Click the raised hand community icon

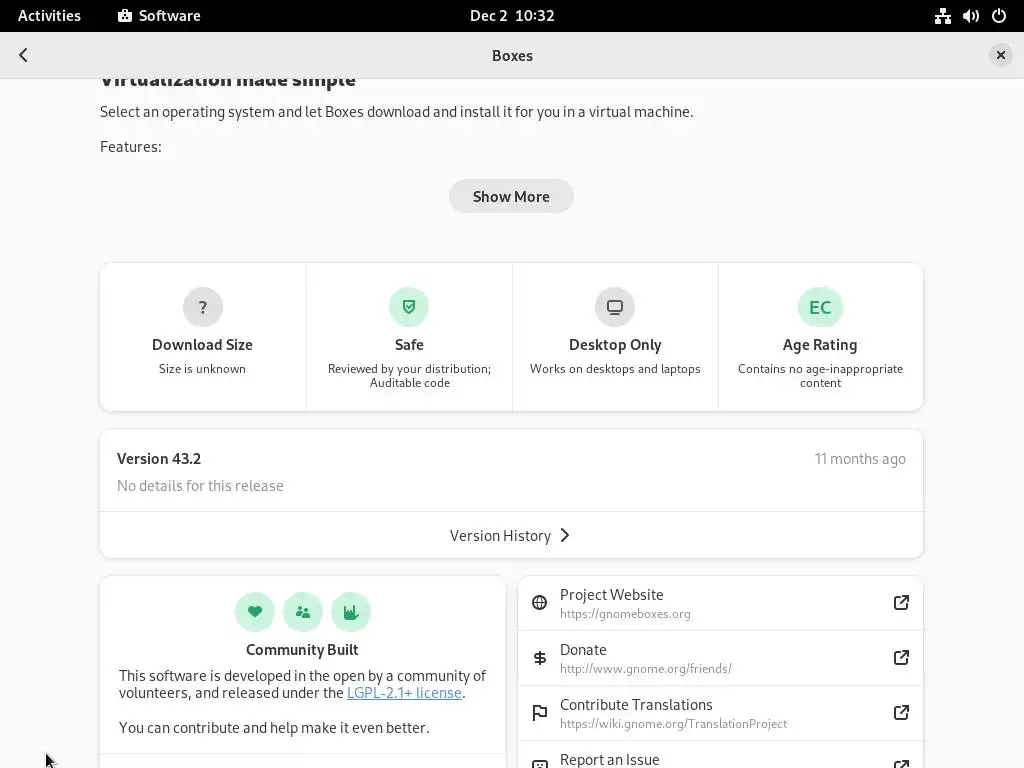pos(351,612)
